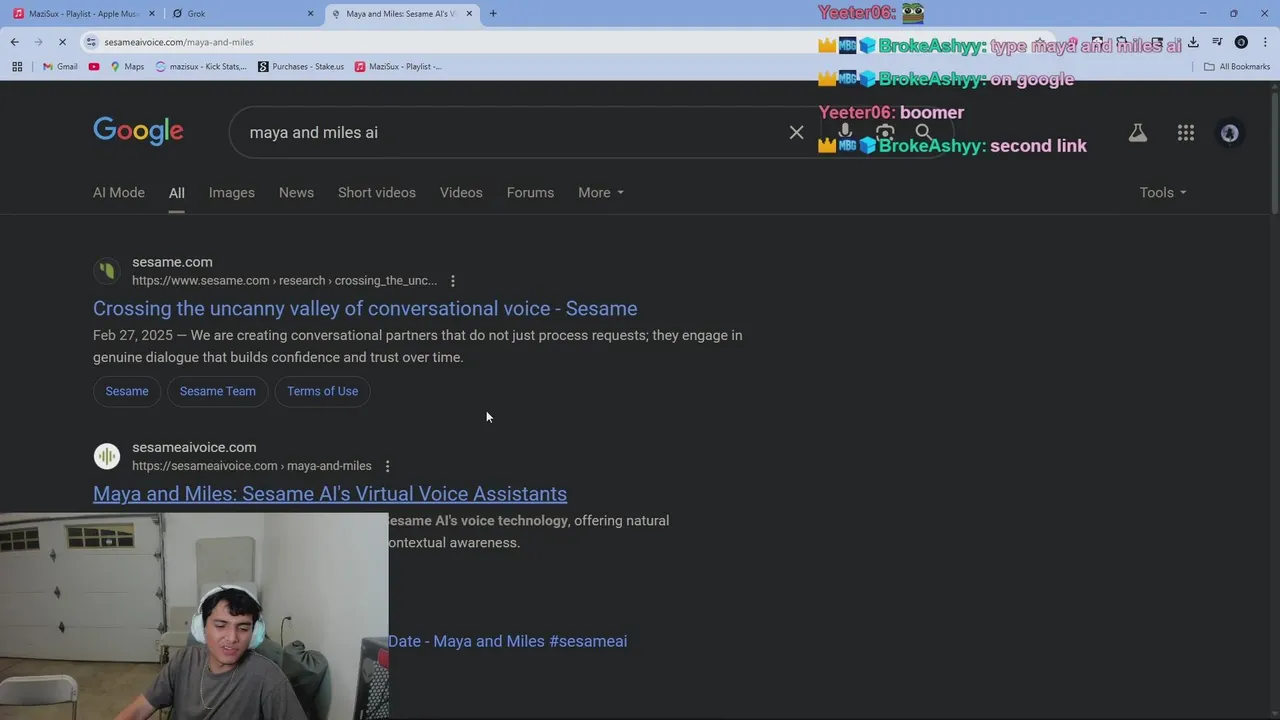1280x720 pixels.
Task: Open options for the sesameaivoice.com result
Action: point(387,466)
